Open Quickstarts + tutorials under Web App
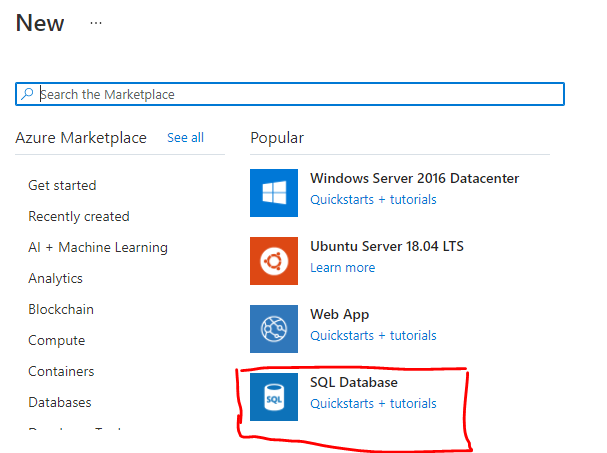Screen dimensions: 607x453 point(373,336)
